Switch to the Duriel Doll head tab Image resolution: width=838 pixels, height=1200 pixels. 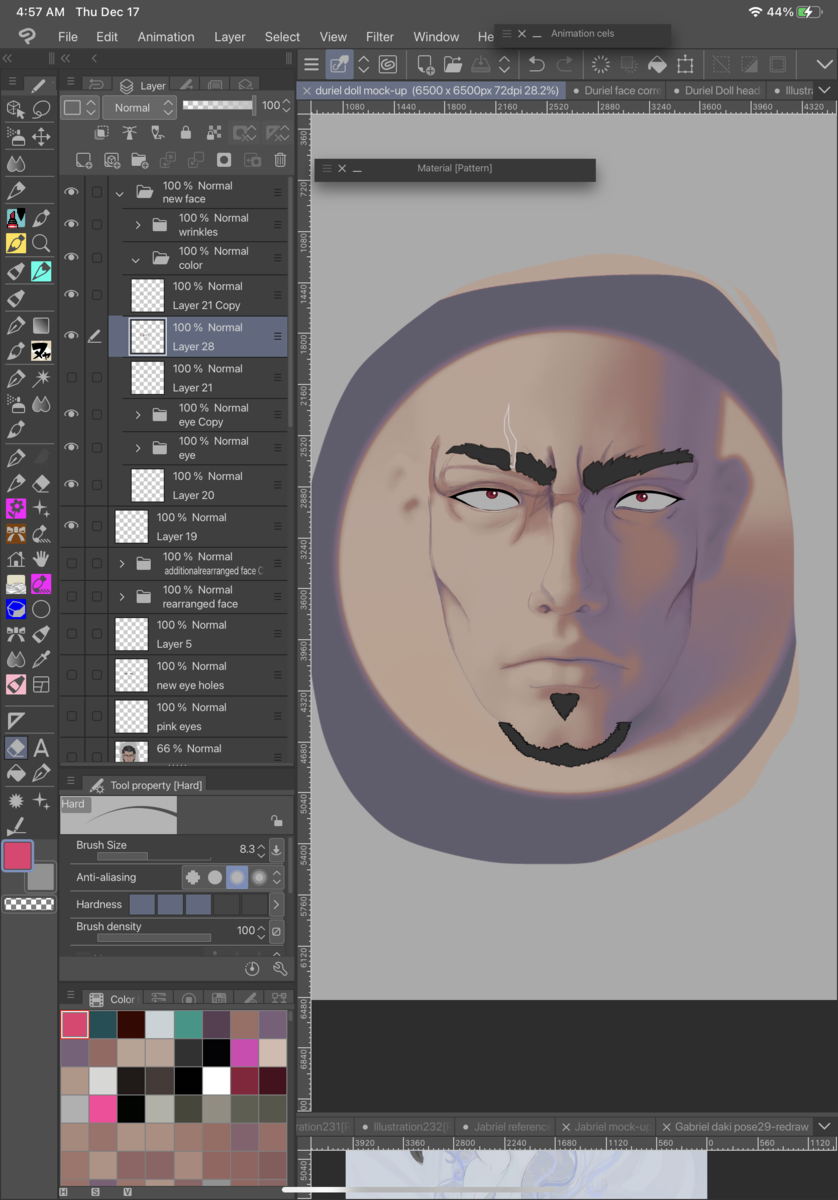click(720, 90)
